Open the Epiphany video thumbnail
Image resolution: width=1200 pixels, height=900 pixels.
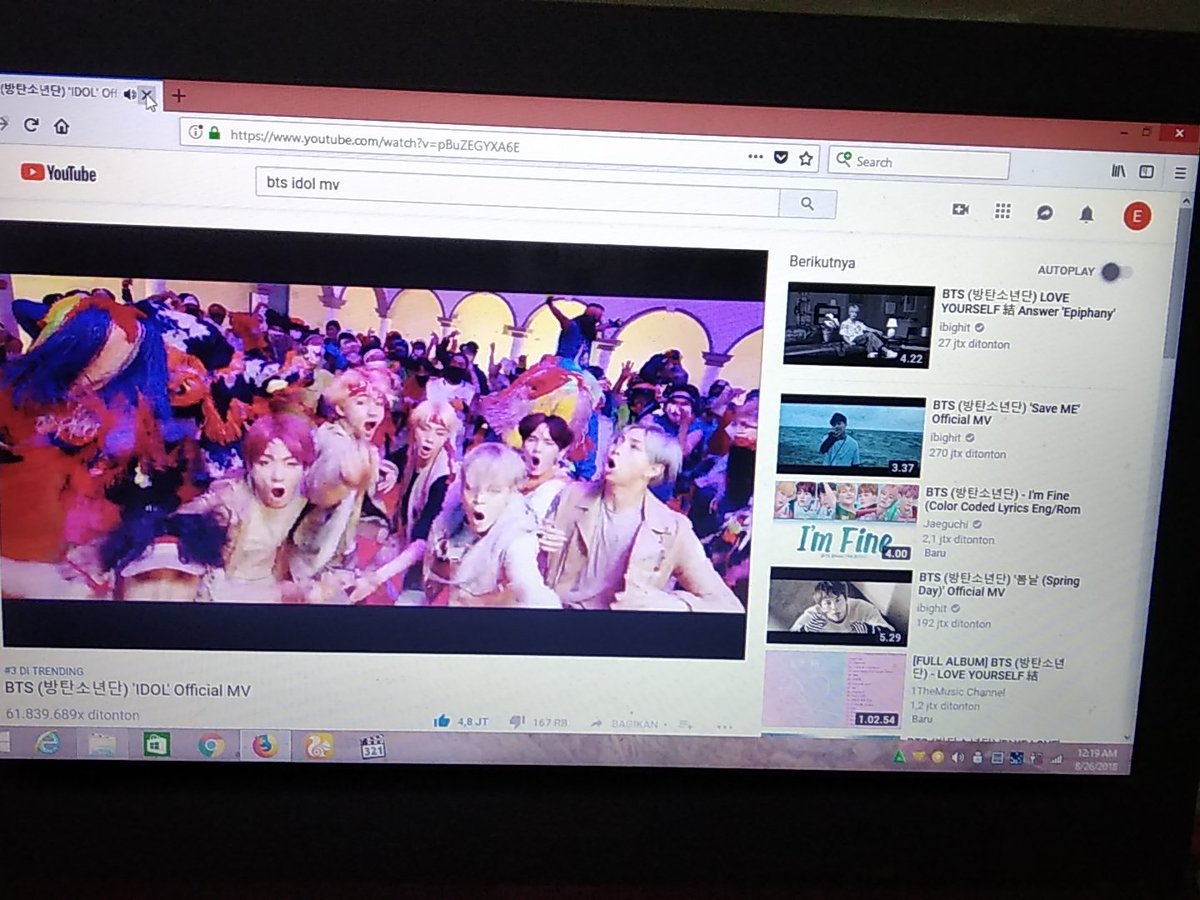[860, 325]
